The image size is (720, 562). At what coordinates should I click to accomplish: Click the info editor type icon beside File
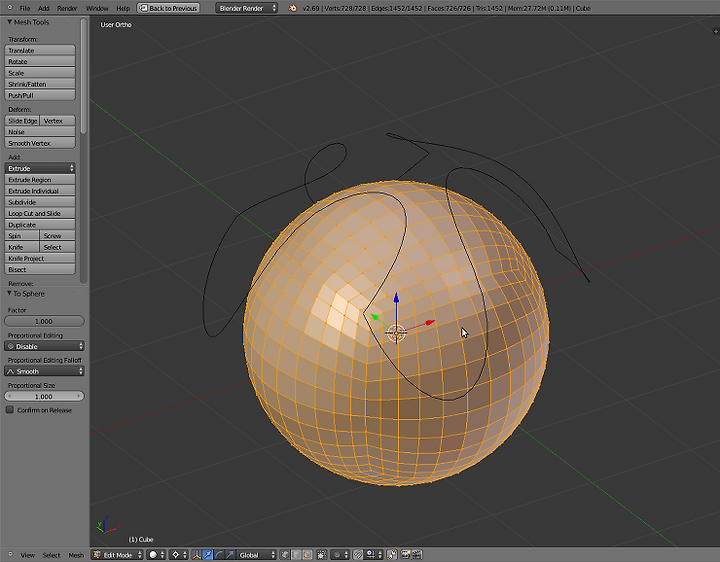(10, 8)
